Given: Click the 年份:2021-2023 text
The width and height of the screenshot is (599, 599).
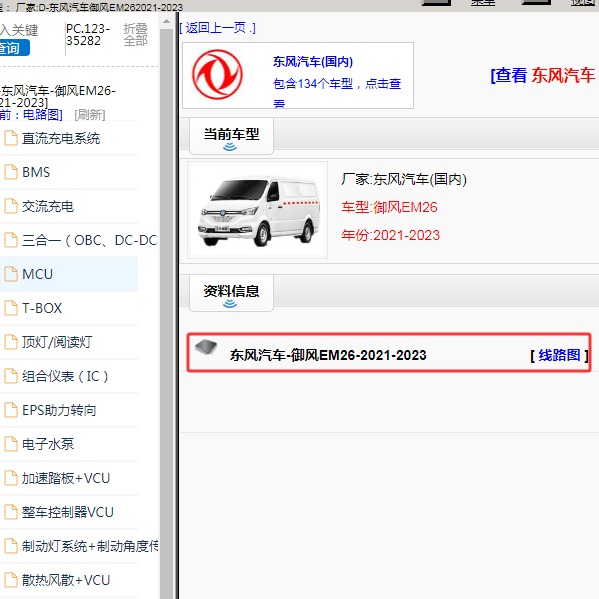Looking at the screenshot, I should point(390,235).
